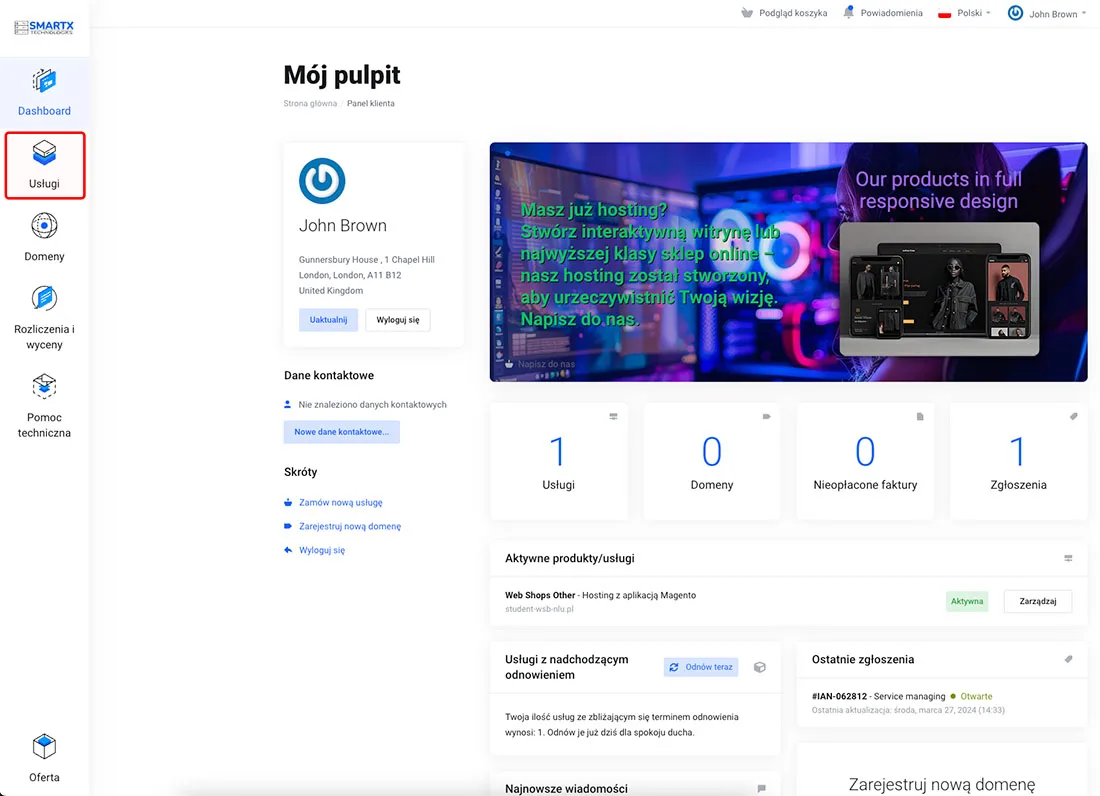Click the basket icon by Zamów nową usługę
This screenshot has height=796, width=1100.
point(288,502)
